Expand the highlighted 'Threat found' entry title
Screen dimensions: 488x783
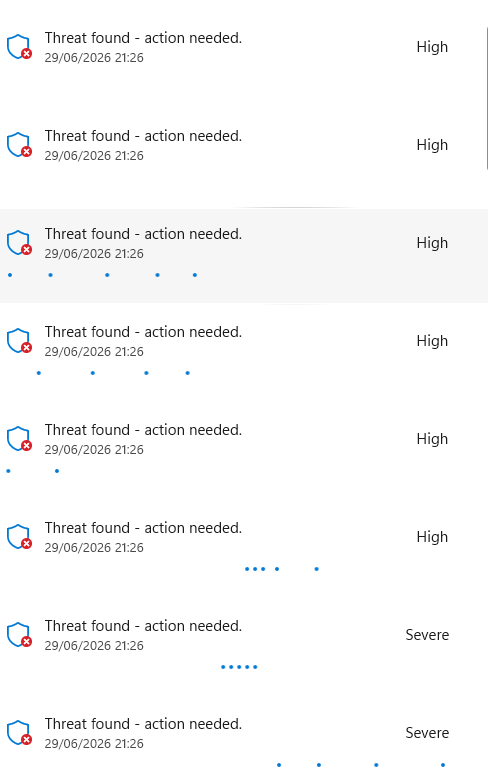(143, 234)
